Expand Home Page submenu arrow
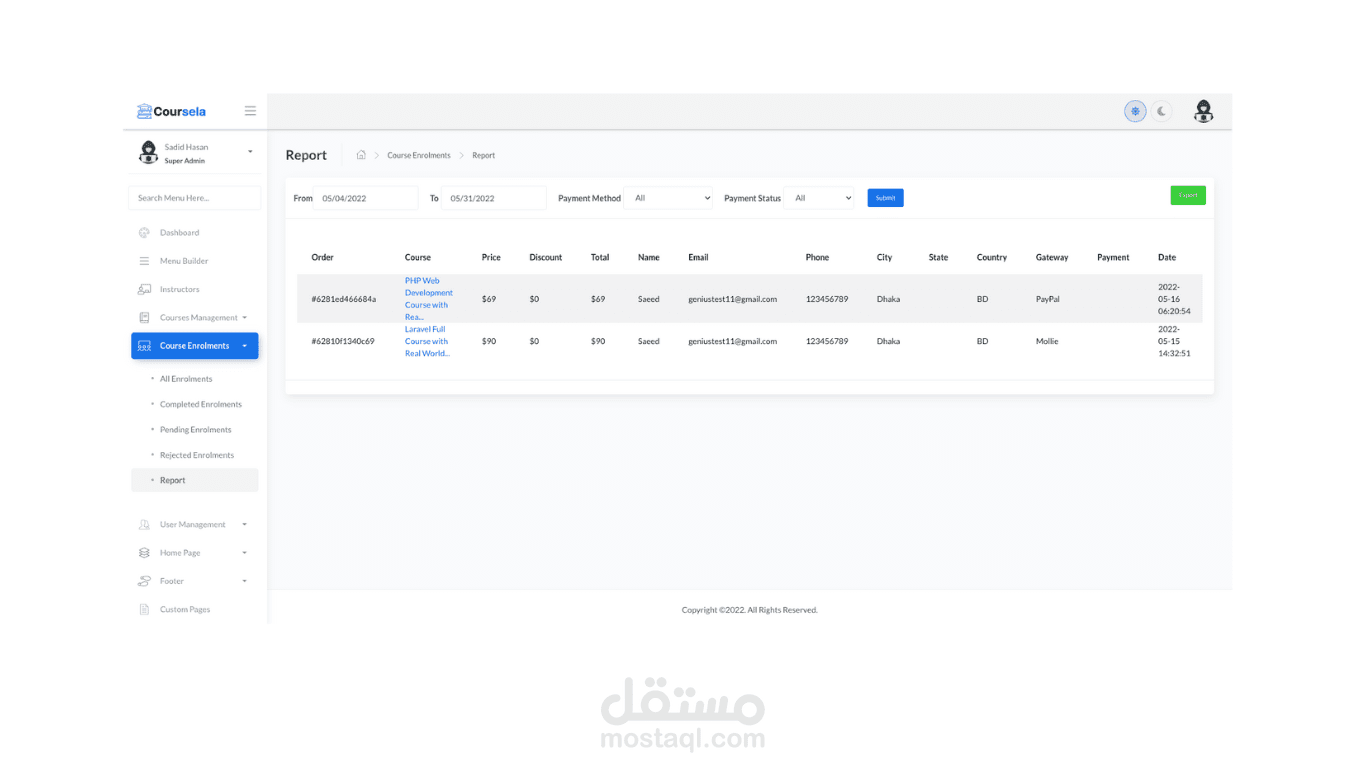This screenshot has height=768, width=1366. [245, 553]
